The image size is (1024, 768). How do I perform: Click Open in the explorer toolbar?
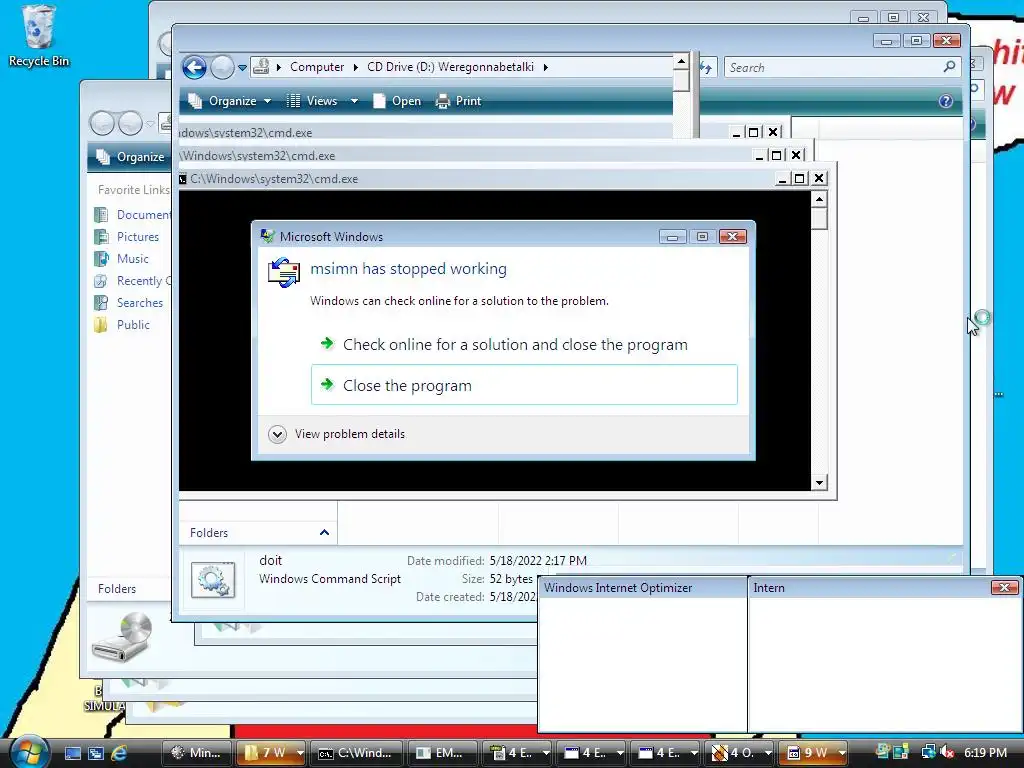pos(397,101)
